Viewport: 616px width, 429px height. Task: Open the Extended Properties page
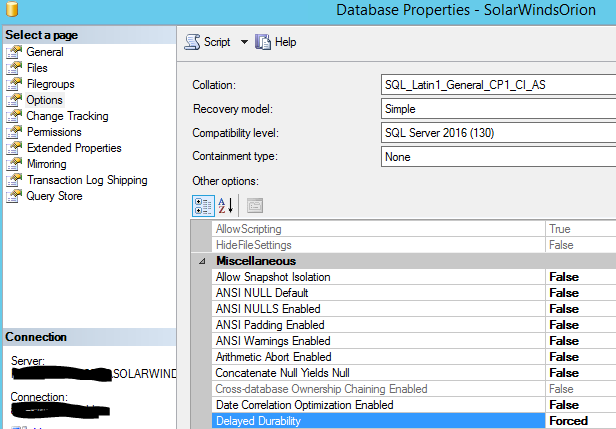pyautogui.click(x=74, y=148)
